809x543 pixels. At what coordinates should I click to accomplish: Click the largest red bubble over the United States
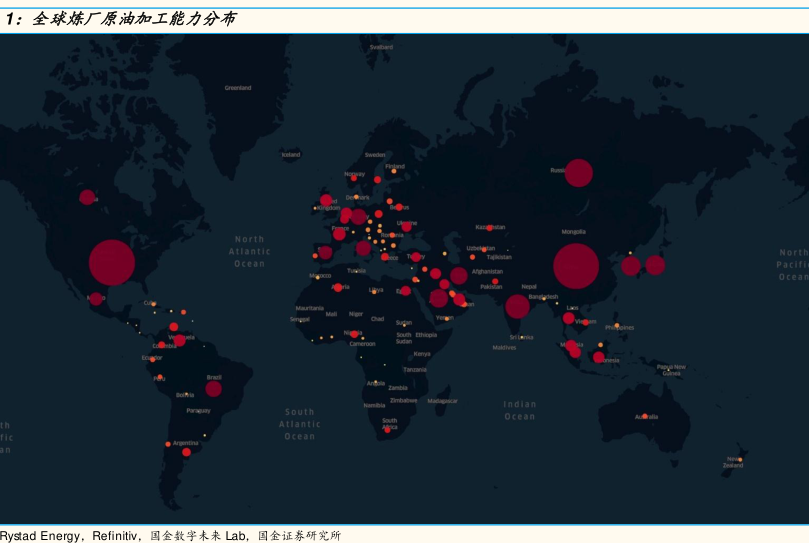111,262
